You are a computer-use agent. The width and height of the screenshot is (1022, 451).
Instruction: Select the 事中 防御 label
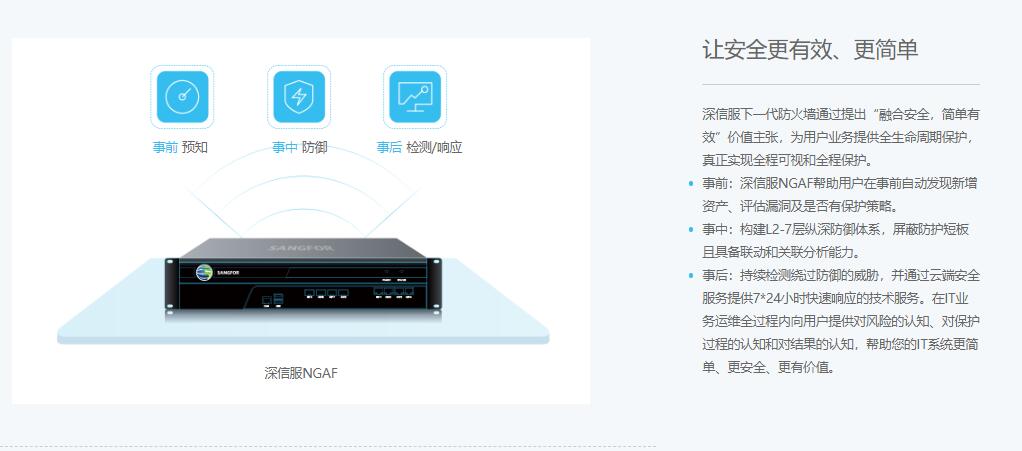pyautogui.click(x=300, y=147)
